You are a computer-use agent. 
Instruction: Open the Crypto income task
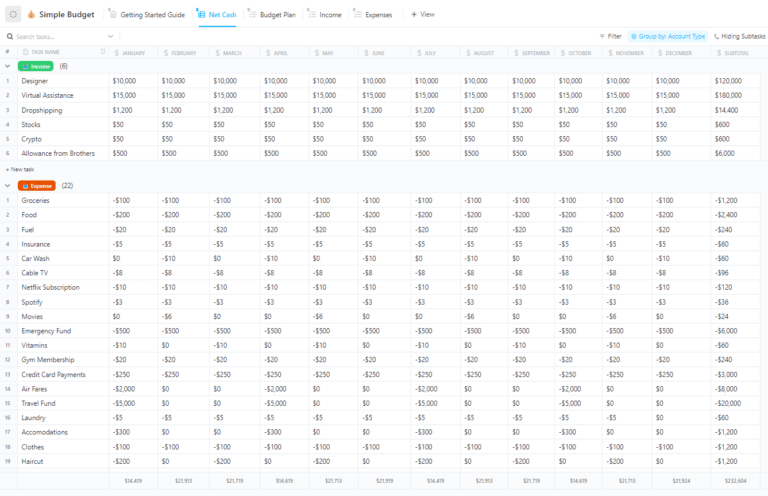pos(31,140)
